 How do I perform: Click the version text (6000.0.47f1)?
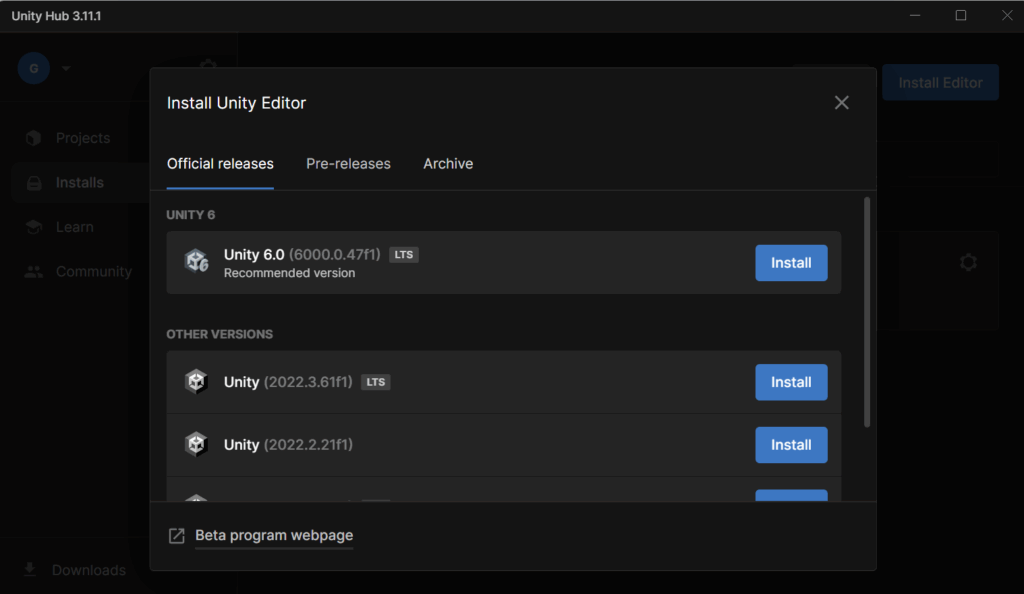[334, 255]
